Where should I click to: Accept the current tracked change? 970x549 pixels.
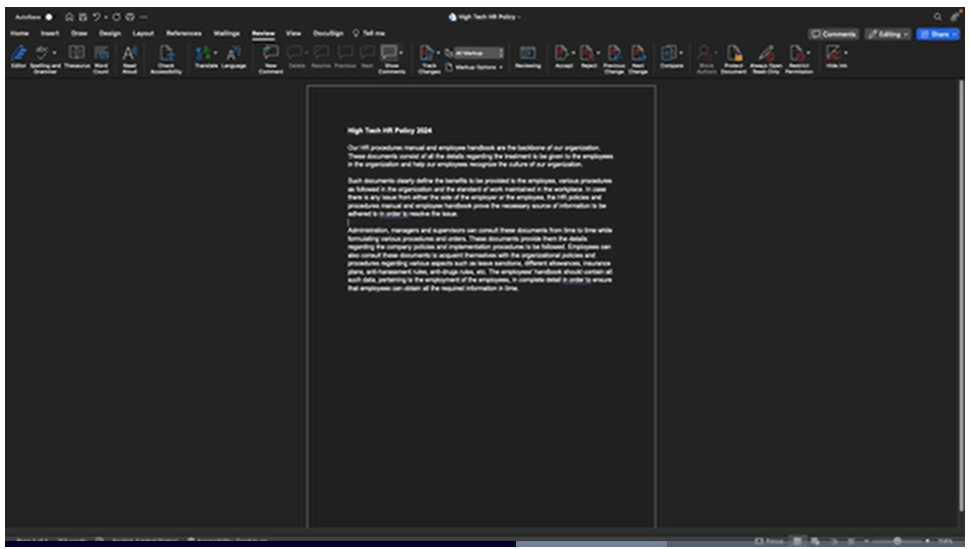pyautogui.click(x=562, y=58)
